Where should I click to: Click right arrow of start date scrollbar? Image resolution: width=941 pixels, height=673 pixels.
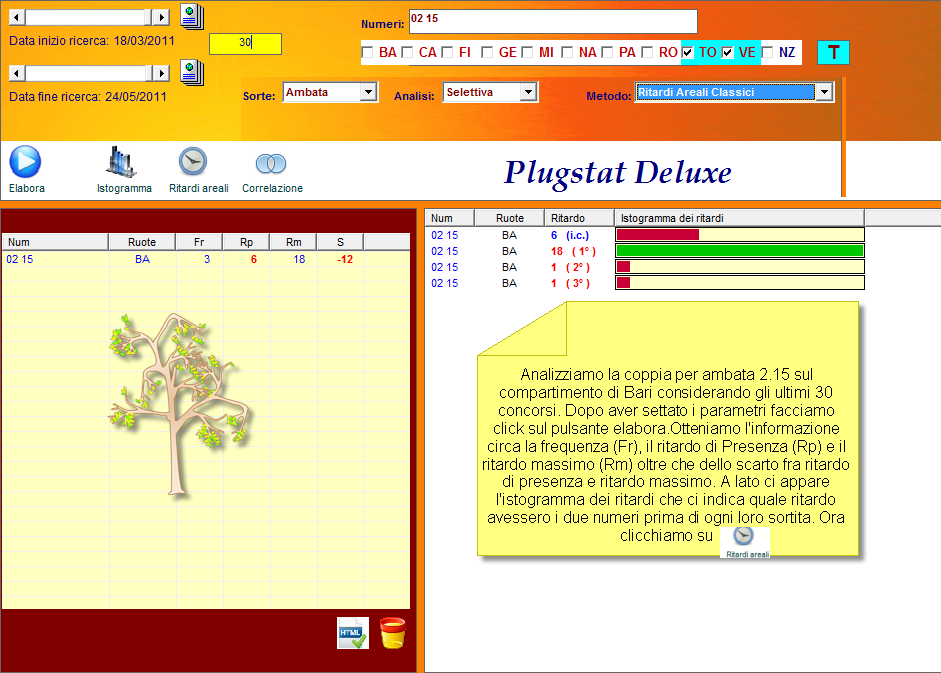[160, 17]
